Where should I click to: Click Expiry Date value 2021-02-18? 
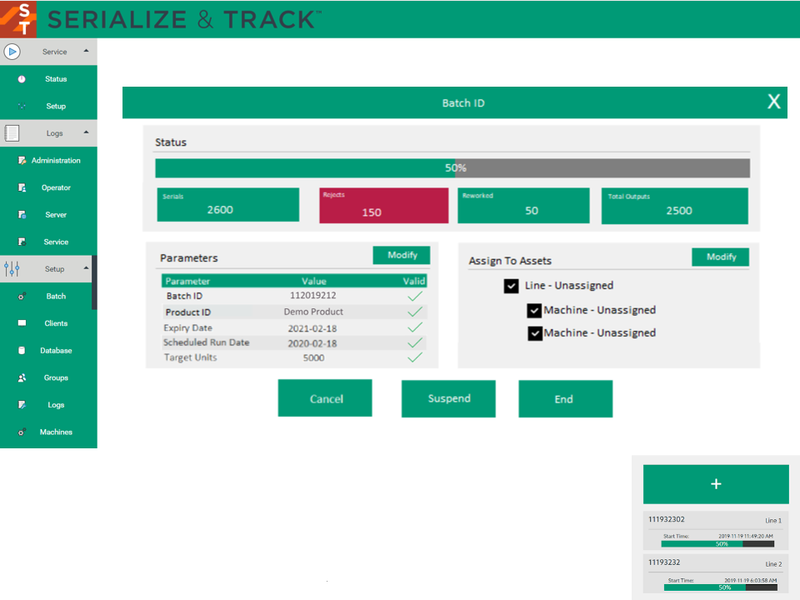(312, 329)
